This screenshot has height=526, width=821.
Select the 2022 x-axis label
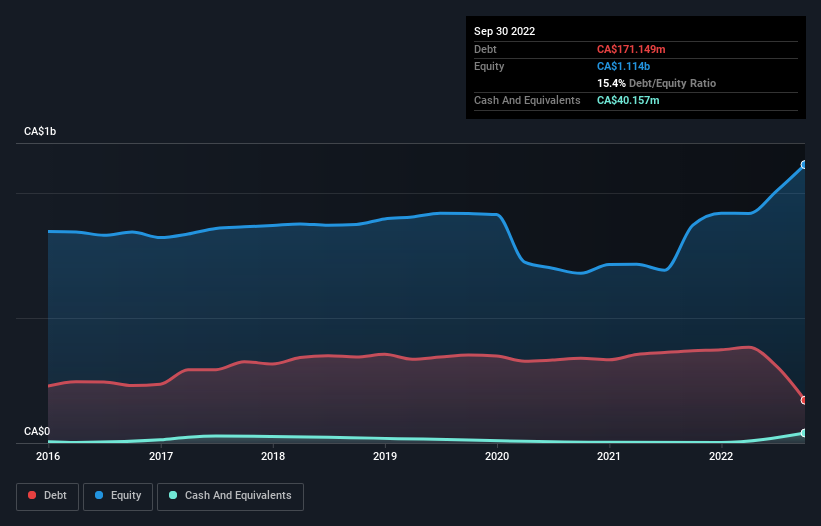tap(721, 456)
